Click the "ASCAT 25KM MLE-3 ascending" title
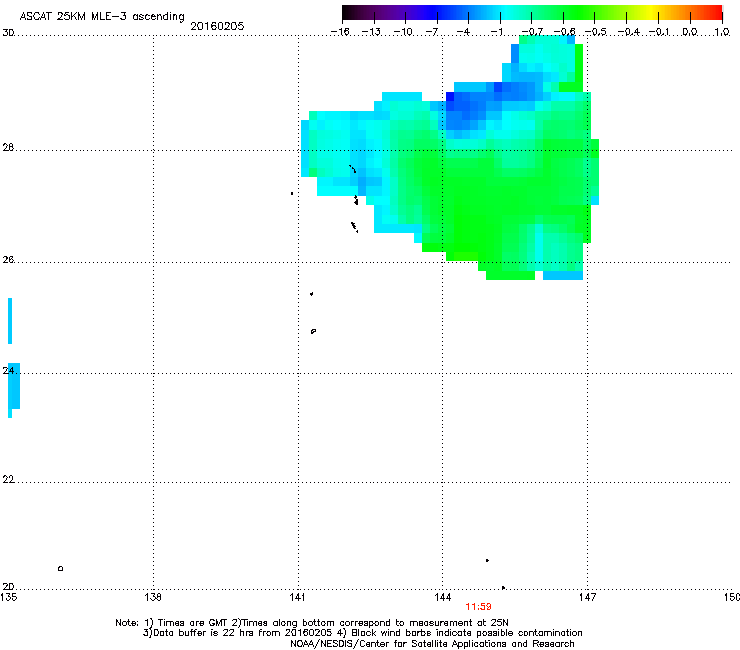 (x=102, y=16)
